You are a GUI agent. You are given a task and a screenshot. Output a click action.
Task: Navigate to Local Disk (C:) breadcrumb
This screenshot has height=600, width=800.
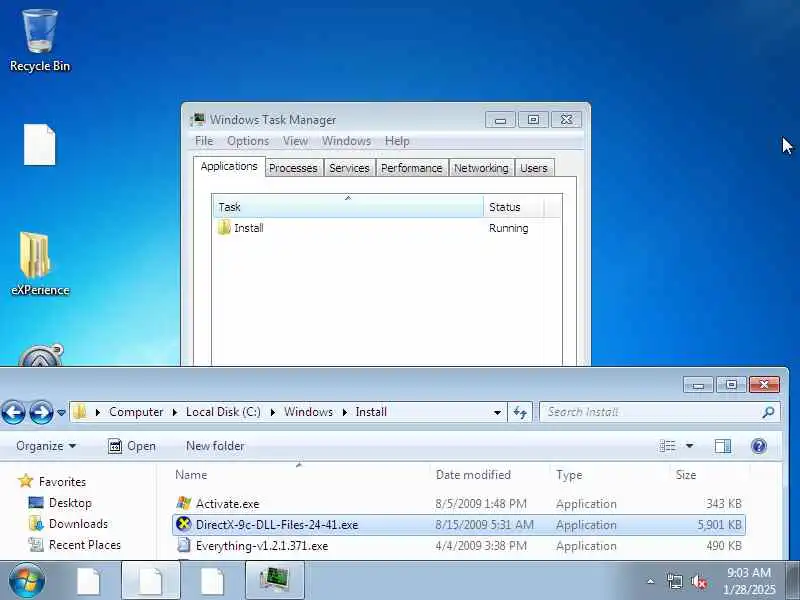tap(223, 412)
